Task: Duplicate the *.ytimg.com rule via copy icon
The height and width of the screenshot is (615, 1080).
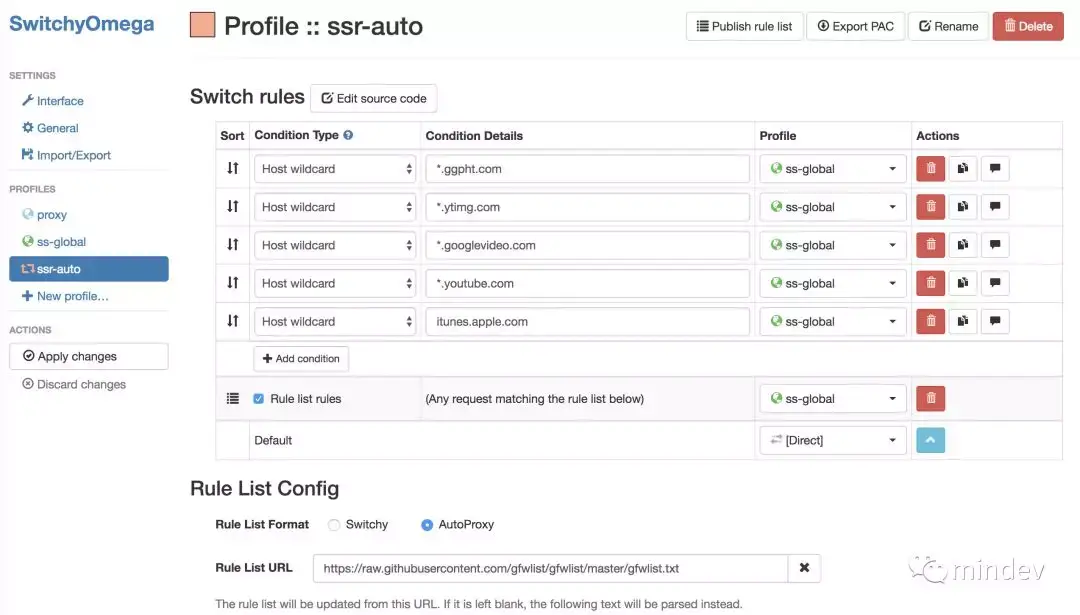Action: [962, 207]
